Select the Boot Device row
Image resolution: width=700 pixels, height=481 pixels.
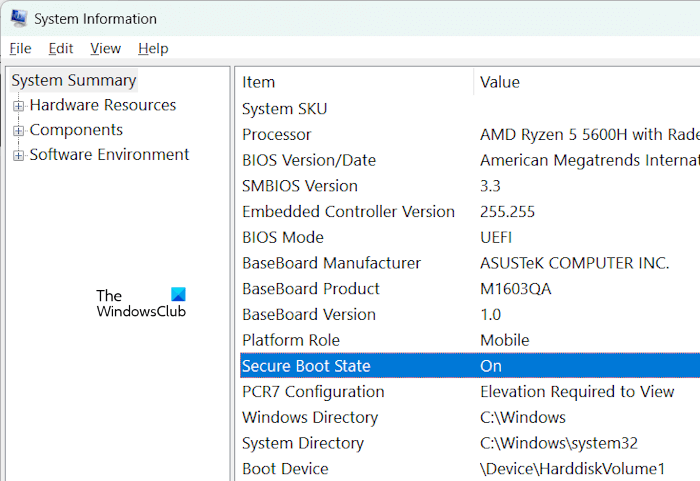[285, 469]
